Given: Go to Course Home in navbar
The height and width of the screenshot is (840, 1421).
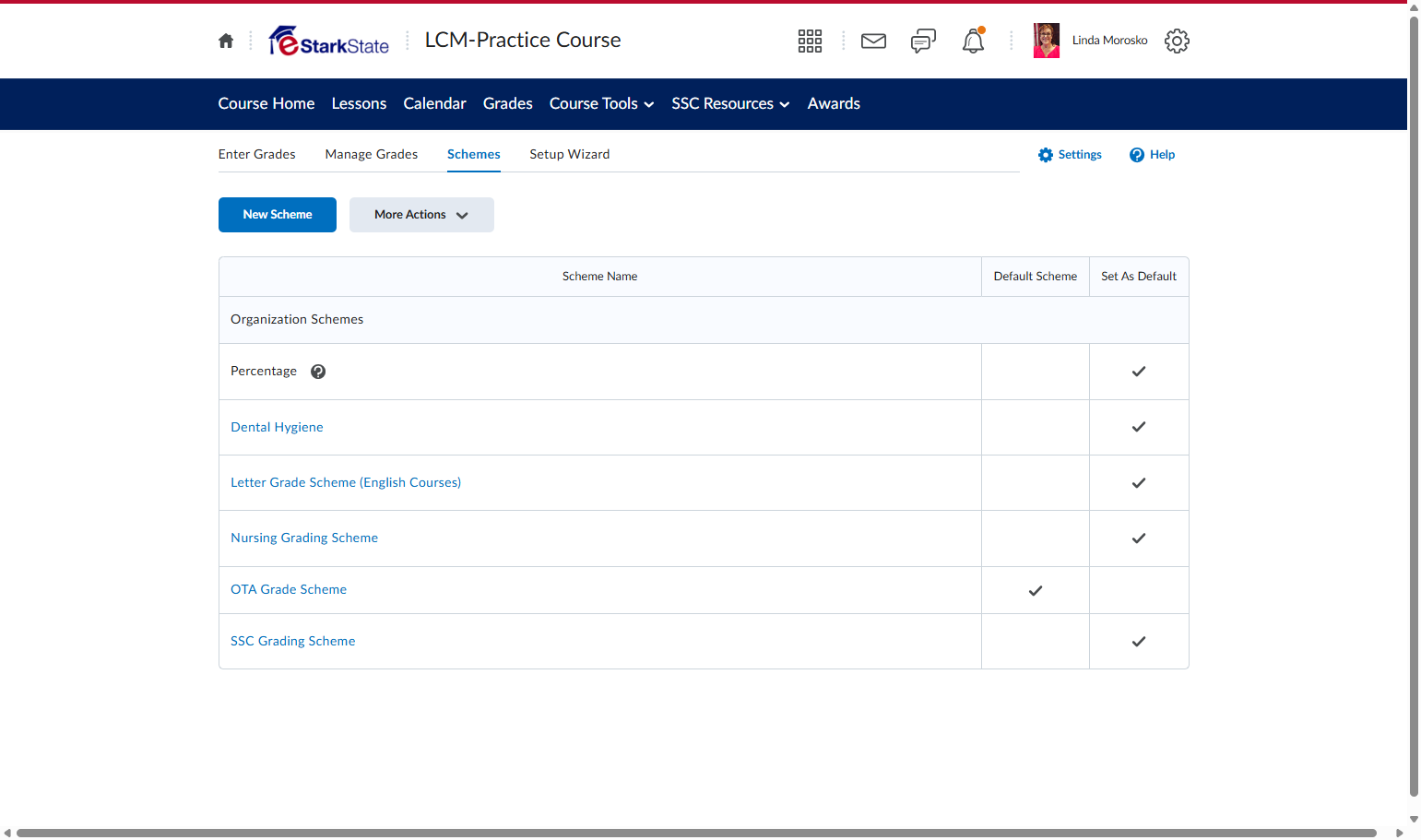Looking at the screenshot, I should pyautogui.click(x=266, y=104).
